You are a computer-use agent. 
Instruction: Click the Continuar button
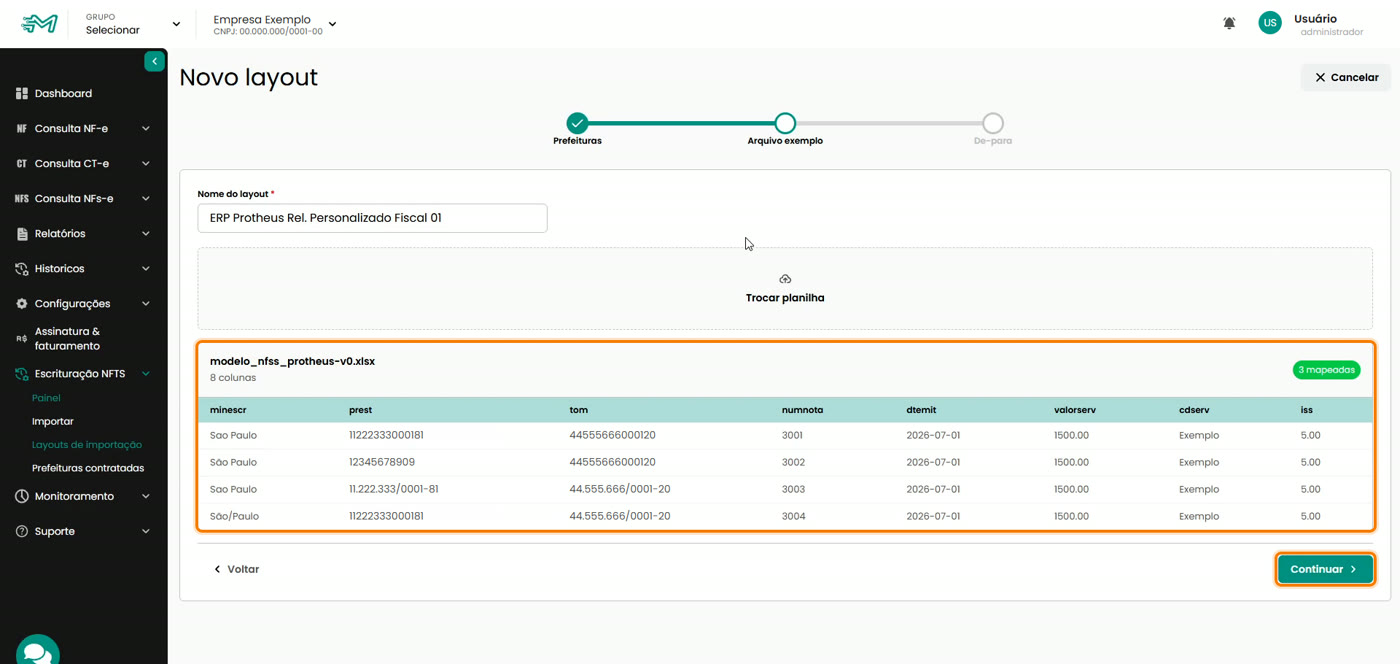pyautogui.click(x=1325, y=569)
